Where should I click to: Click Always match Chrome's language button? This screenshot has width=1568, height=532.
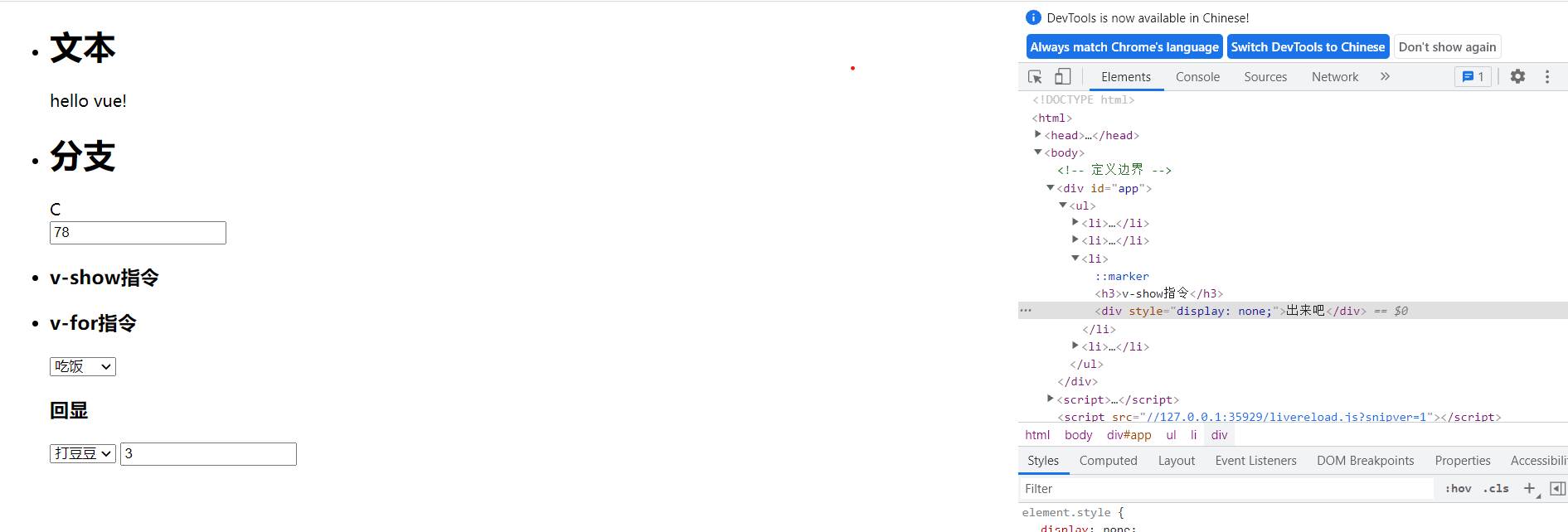pos(1124,47)
